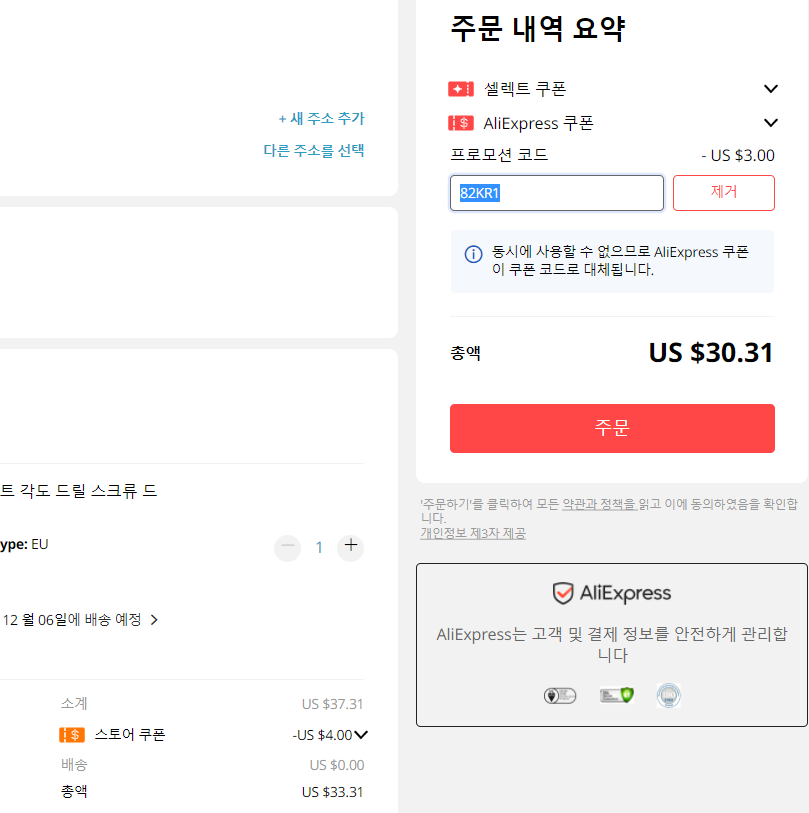Click the info icon in coupon notice

pyautogui.click(x=473, y=254)
